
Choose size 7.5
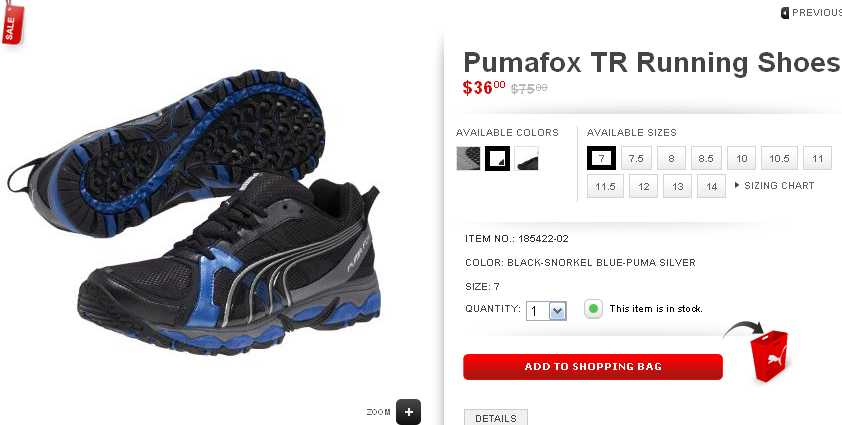pos(636,158)
